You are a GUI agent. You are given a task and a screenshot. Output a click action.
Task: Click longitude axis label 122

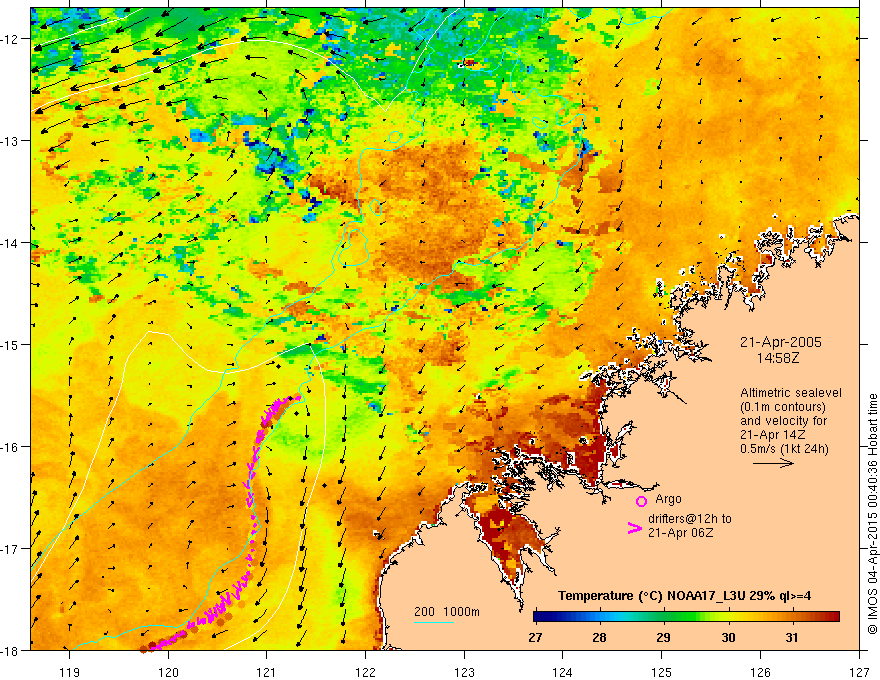point(365,672)
